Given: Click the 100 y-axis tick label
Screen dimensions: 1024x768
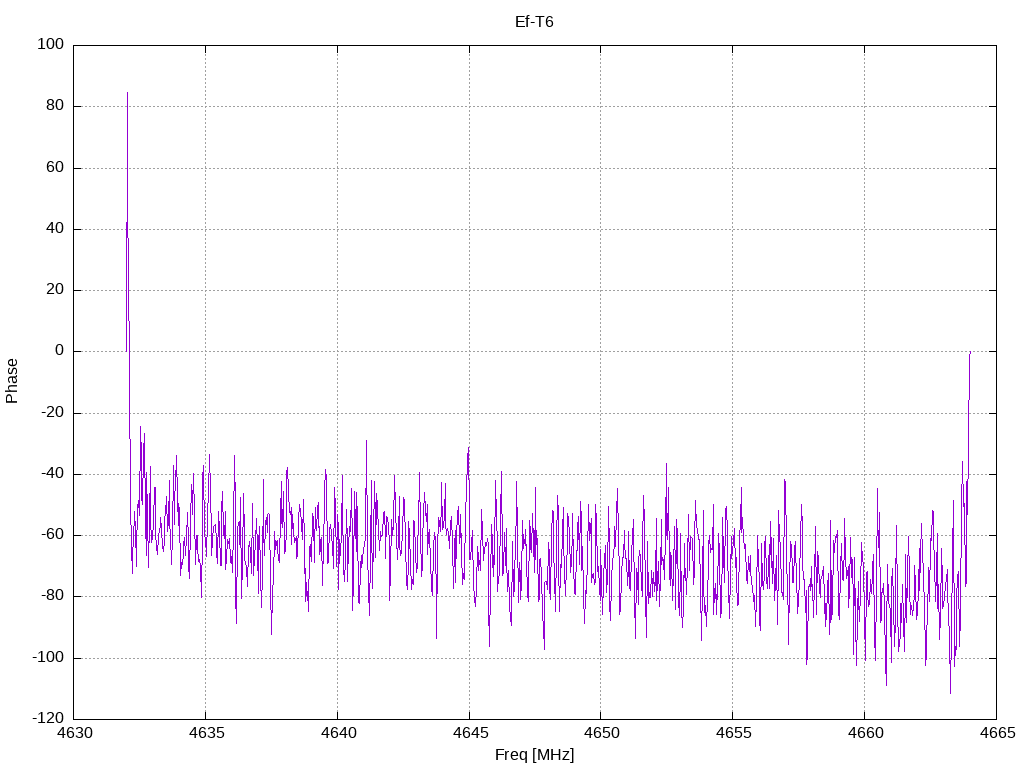Looking at the screenshot, I should coord(51,44).
